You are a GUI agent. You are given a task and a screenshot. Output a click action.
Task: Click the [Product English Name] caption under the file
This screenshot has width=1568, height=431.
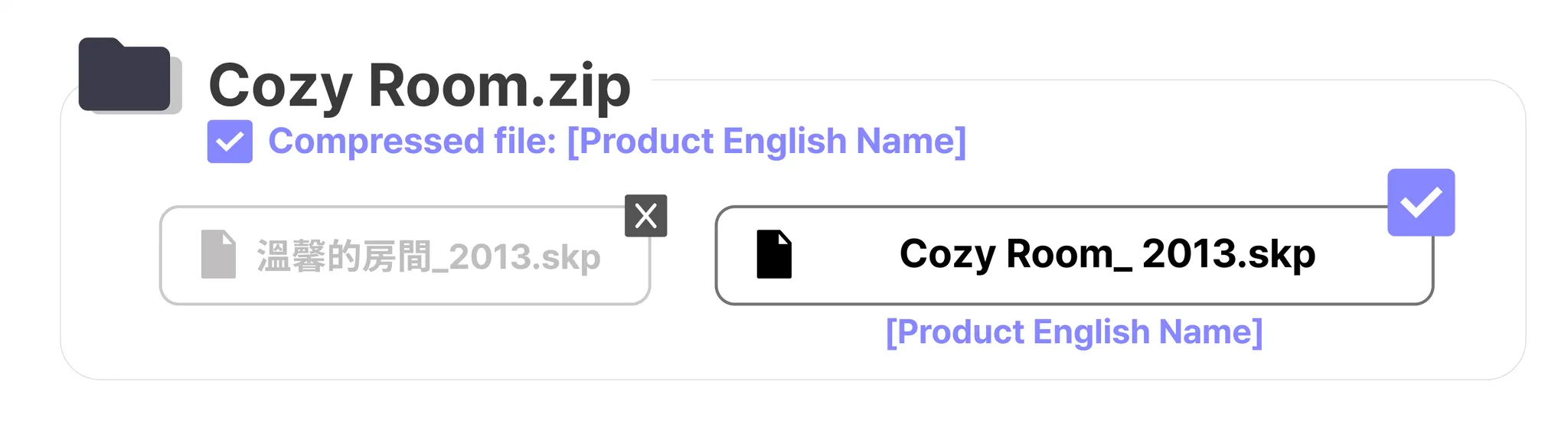[1074, 332]
